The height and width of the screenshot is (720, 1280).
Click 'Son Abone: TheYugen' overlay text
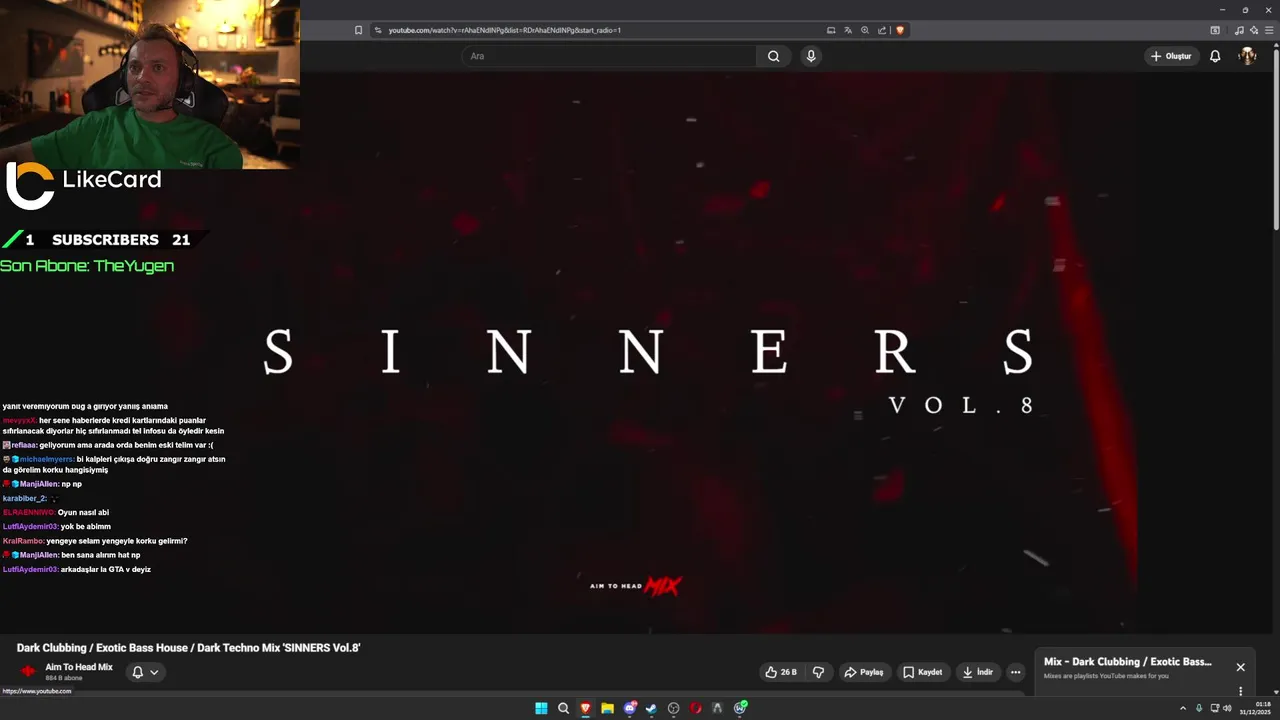pos(87,266)
